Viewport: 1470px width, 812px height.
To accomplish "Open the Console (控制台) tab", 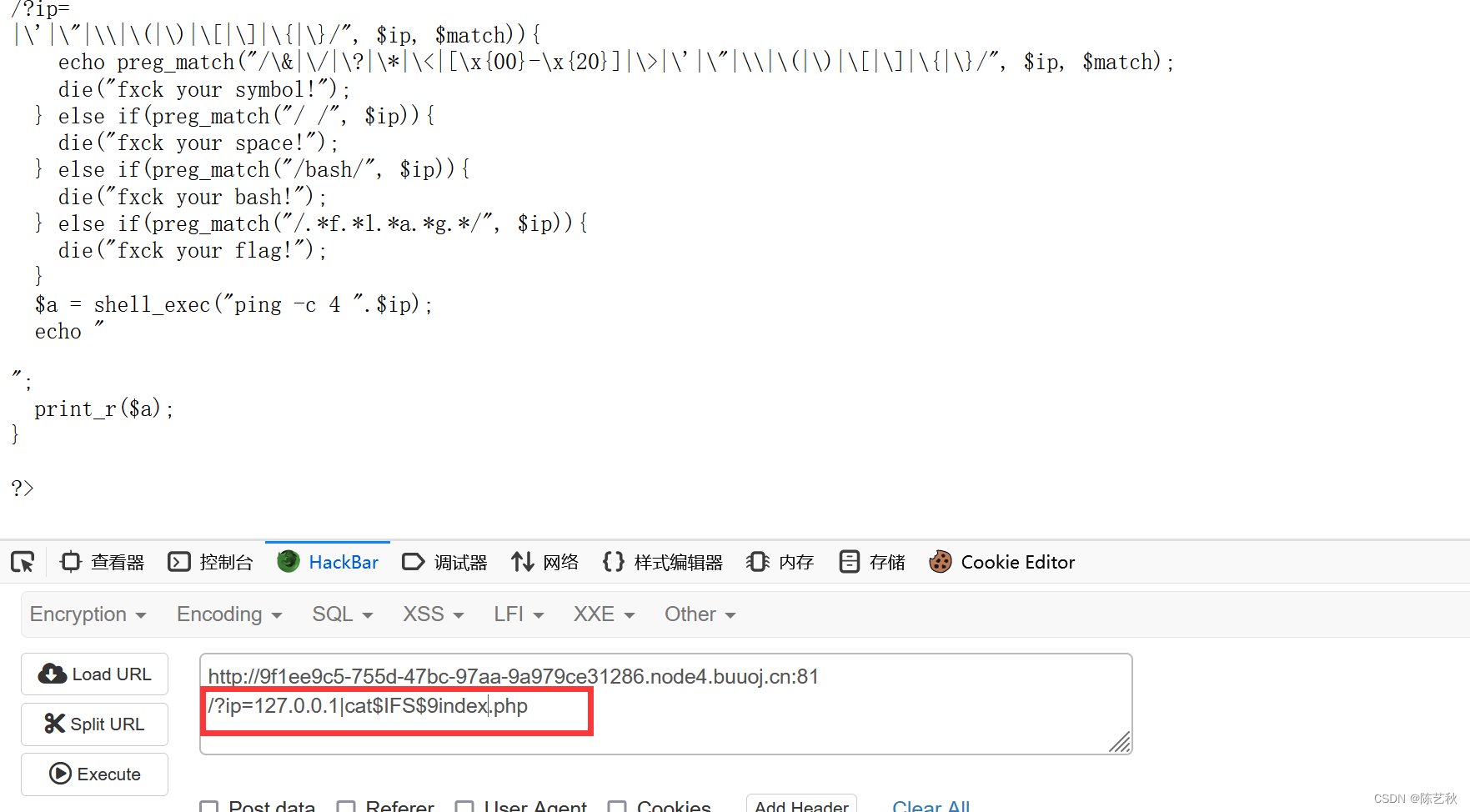I will [x=210, y=562].
